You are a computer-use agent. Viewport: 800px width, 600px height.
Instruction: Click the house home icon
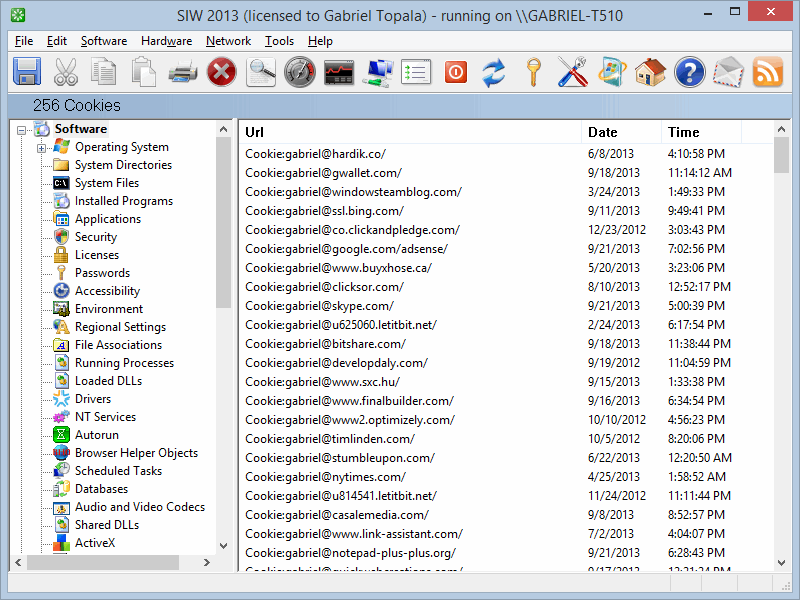click(x=650, y=72)
